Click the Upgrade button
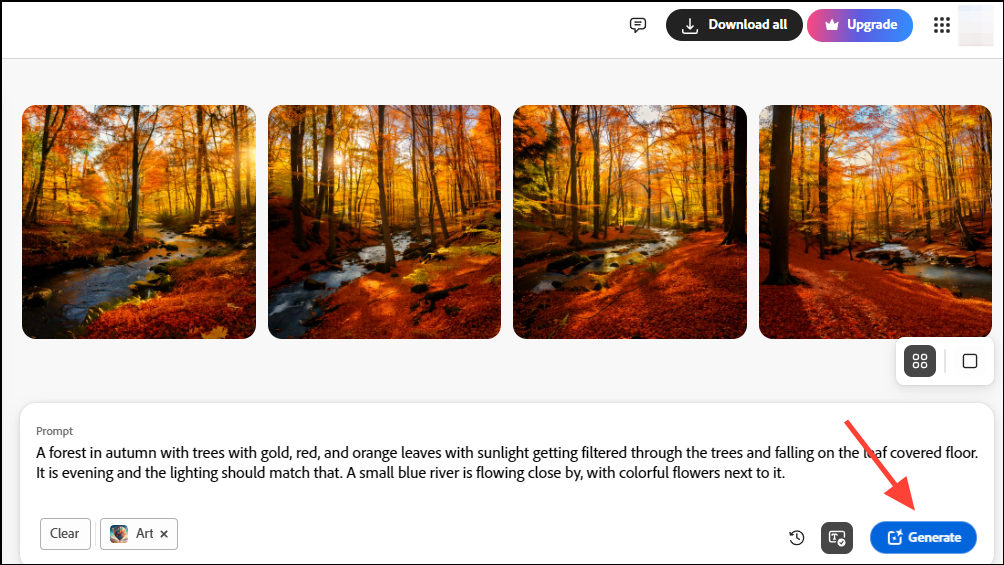This screenshot has height=565, width=1004. click(859, 25)
